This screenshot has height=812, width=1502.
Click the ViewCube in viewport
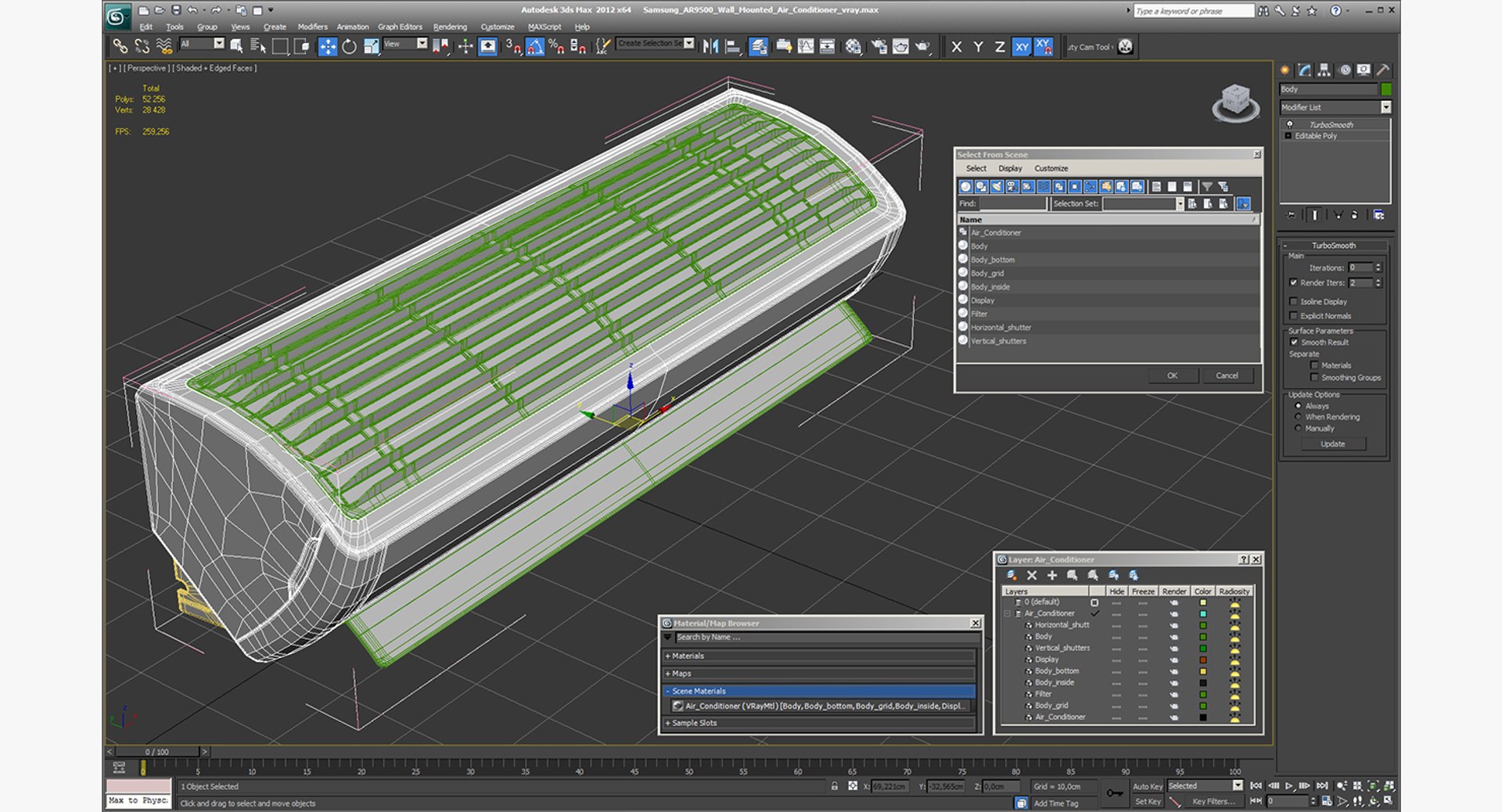click(1236, 102)
